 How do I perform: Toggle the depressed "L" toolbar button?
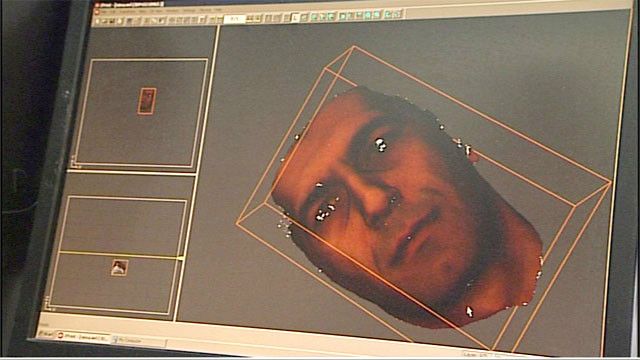295,18
